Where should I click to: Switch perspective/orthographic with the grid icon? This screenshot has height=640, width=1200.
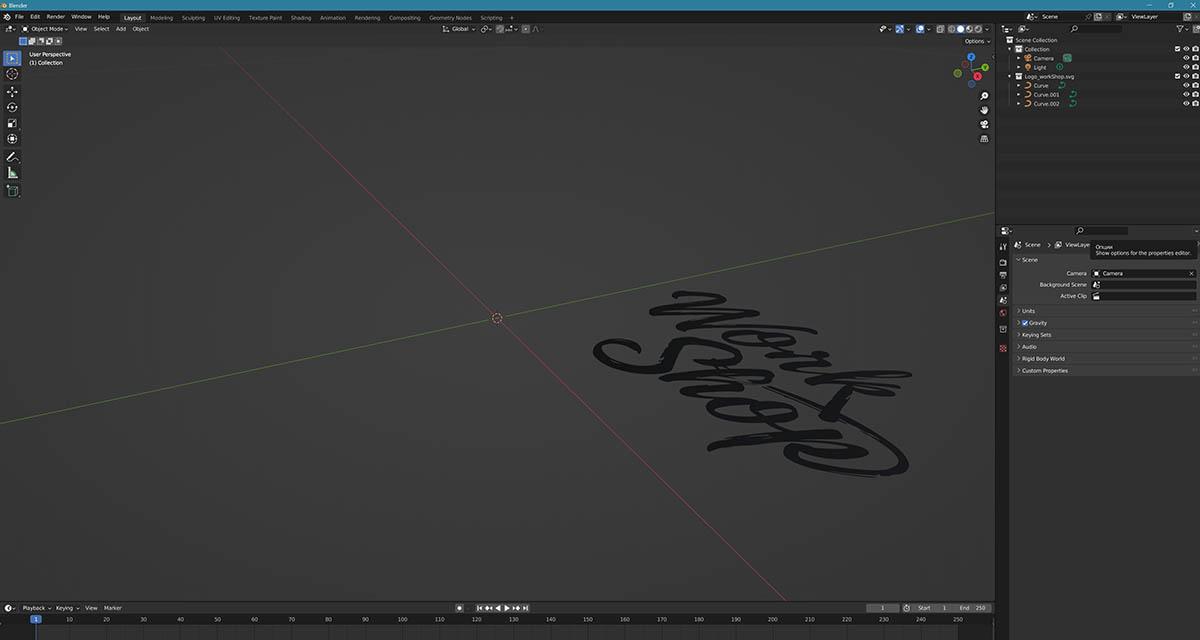984,139
